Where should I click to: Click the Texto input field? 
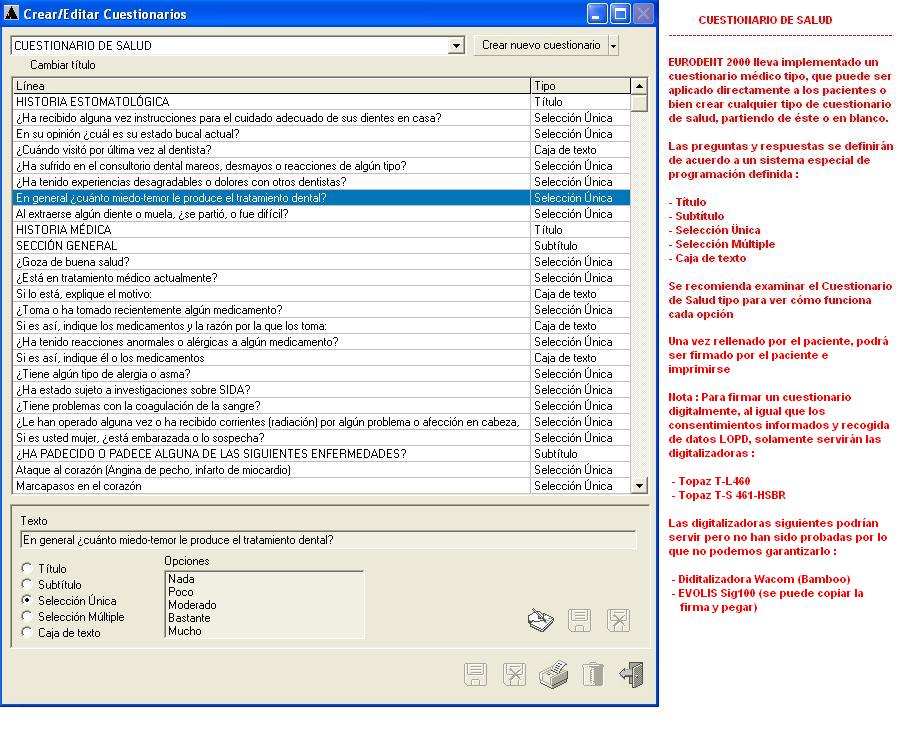tap(329, 540)
